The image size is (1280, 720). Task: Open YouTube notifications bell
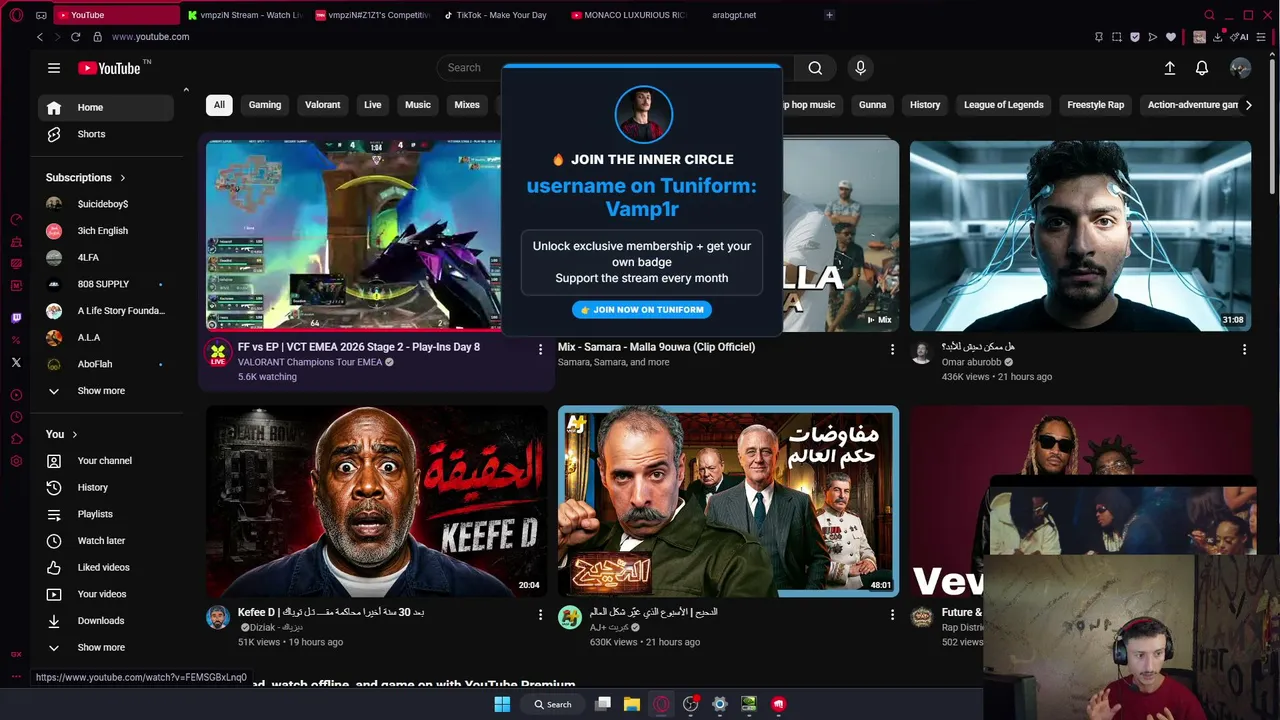point(1202,68)
